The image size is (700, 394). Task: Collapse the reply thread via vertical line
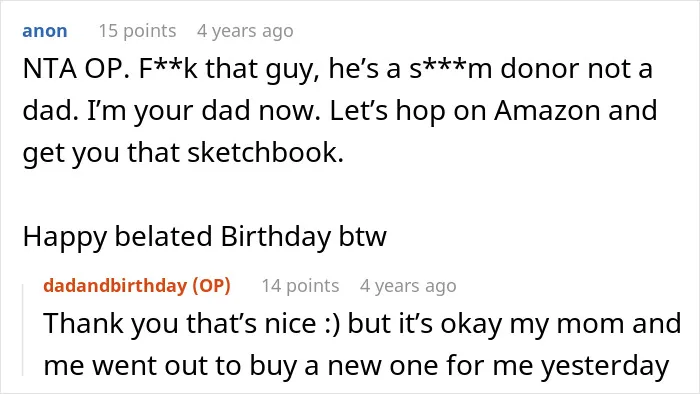pyautogui.click(x=23, y=330)
